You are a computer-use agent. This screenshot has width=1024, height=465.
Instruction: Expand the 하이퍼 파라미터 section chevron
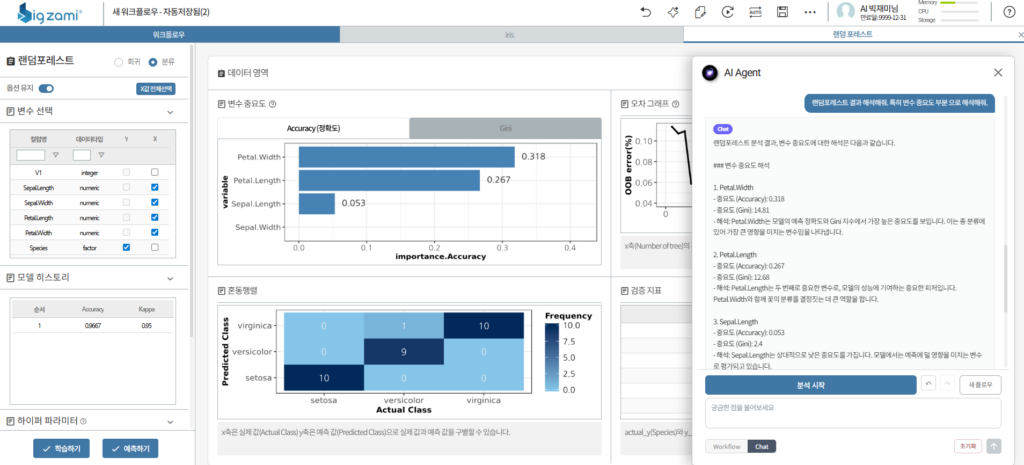pyautogui.click(x=170, y=421)
